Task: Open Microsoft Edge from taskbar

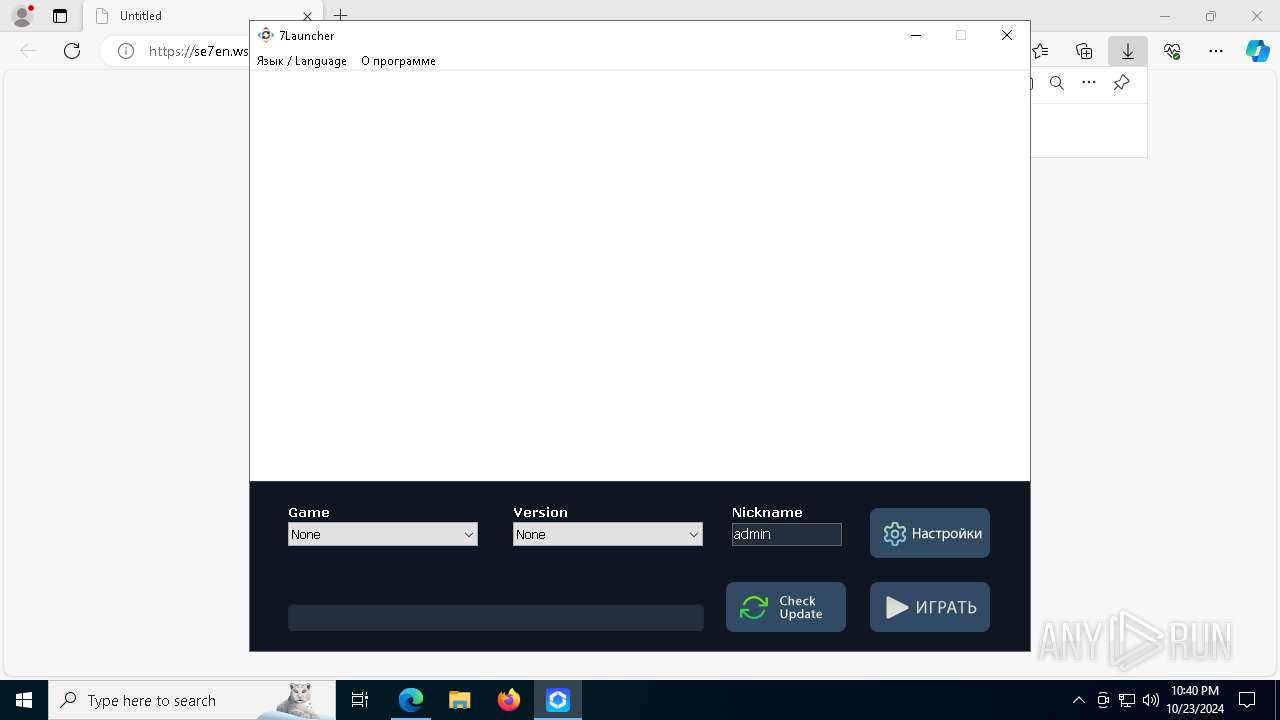Action: (x=411, y=700)
